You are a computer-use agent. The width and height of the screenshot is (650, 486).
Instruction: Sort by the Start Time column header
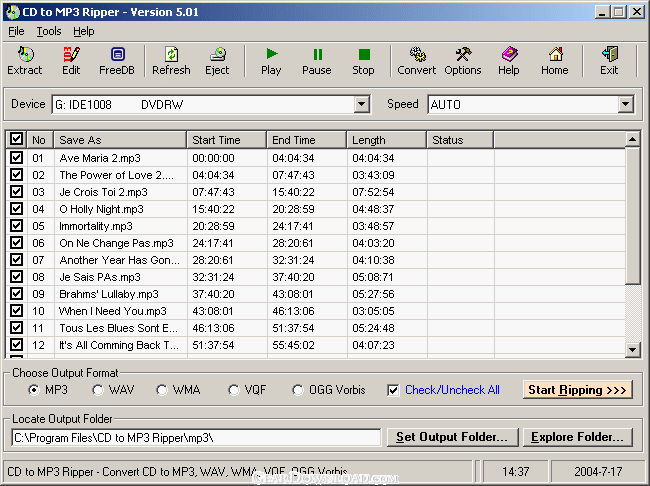point(226,140)
